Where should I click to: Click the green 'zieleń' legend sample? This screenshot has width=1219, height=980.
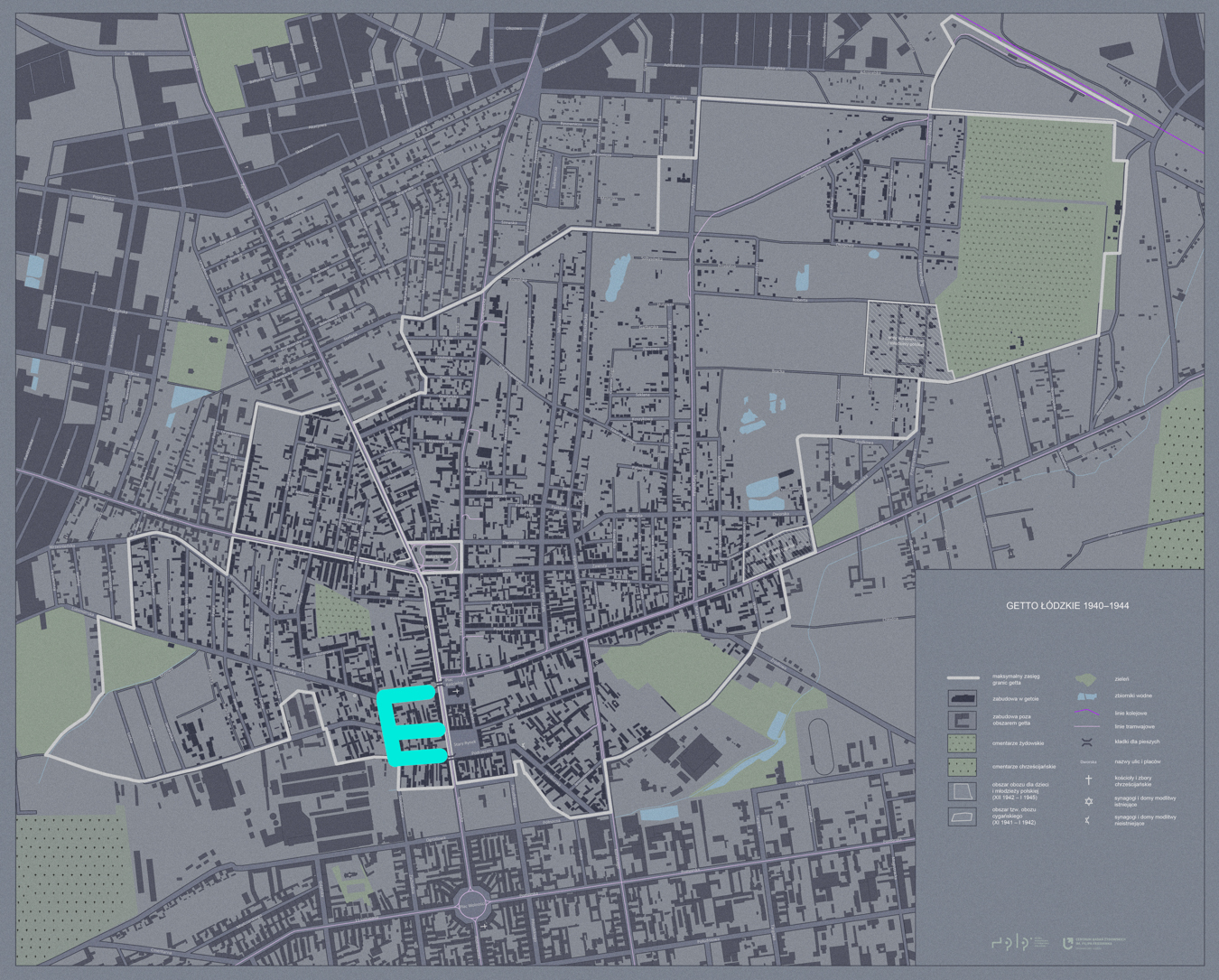click(1086, 679)
